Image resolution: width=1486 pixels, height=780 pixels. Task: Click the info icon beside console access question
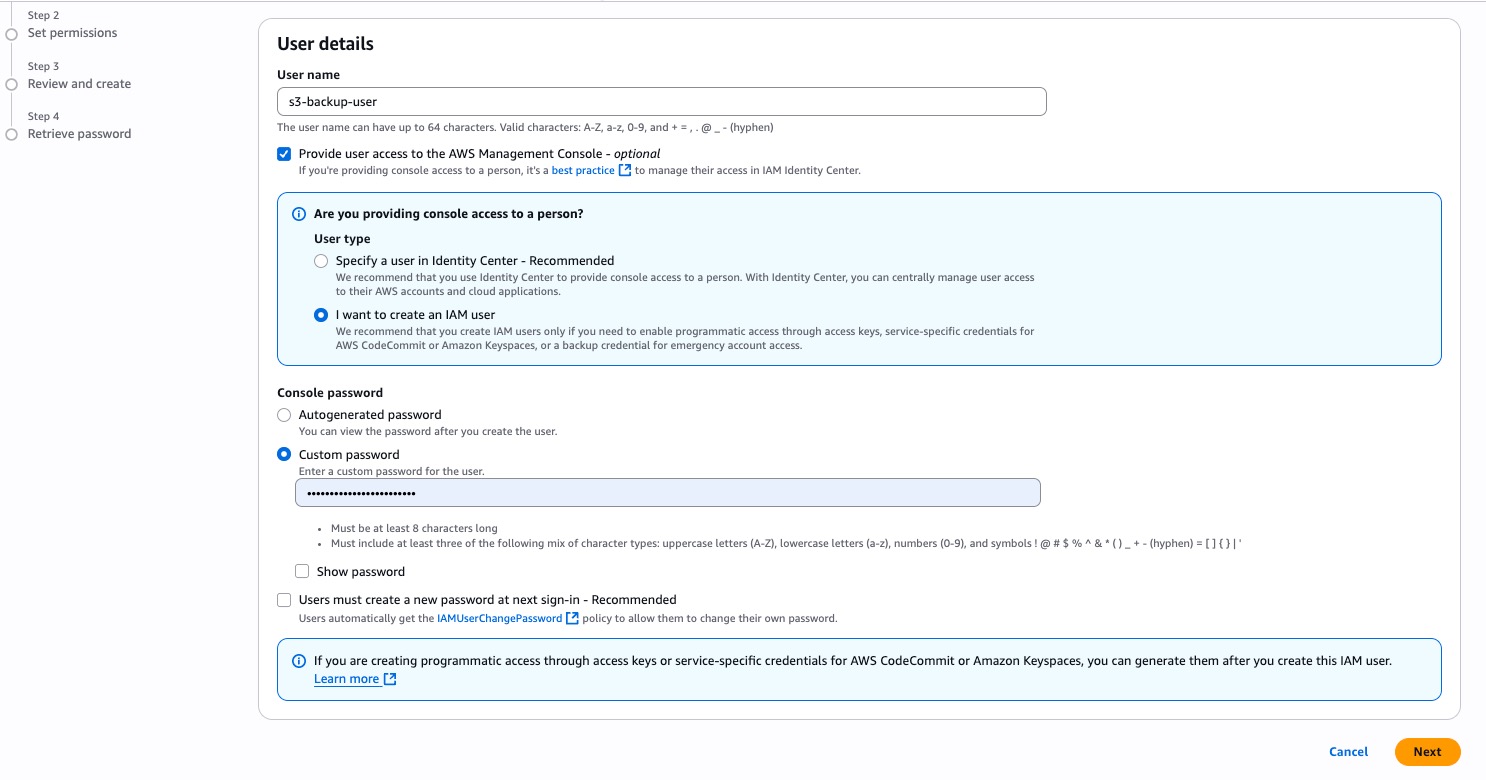pos(298,214)
